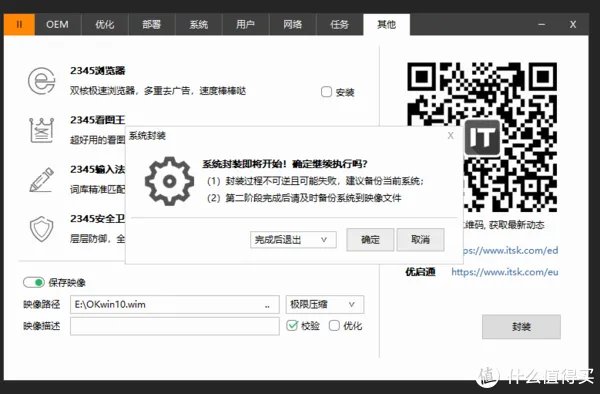600x394 pixels.
Task: Click the 2345输入法 pencil icon
Action: (41, 180)
